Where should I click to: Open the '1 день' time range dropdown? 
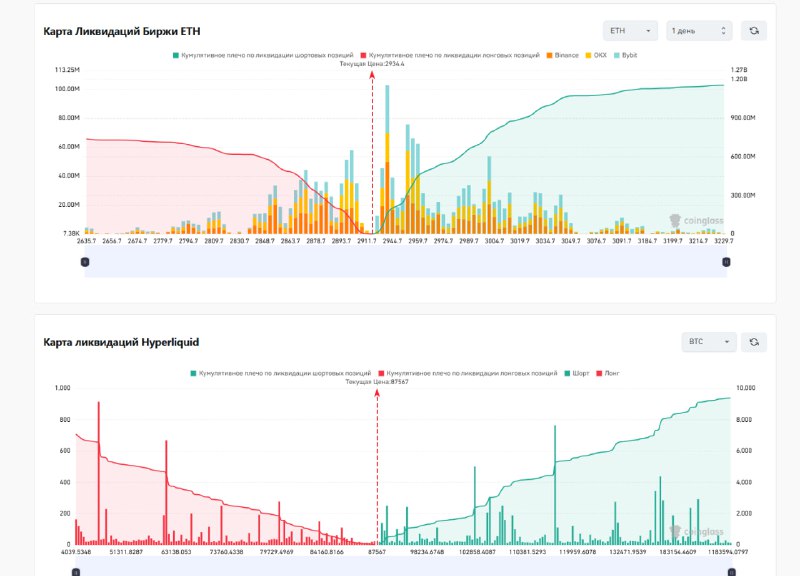point(699,31)
